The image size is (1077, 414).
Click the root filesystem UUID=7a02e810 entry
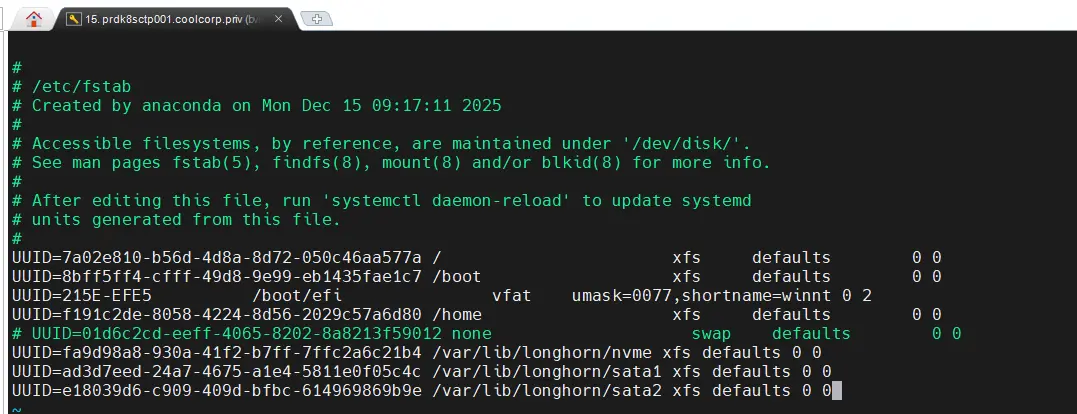(216, 257)
